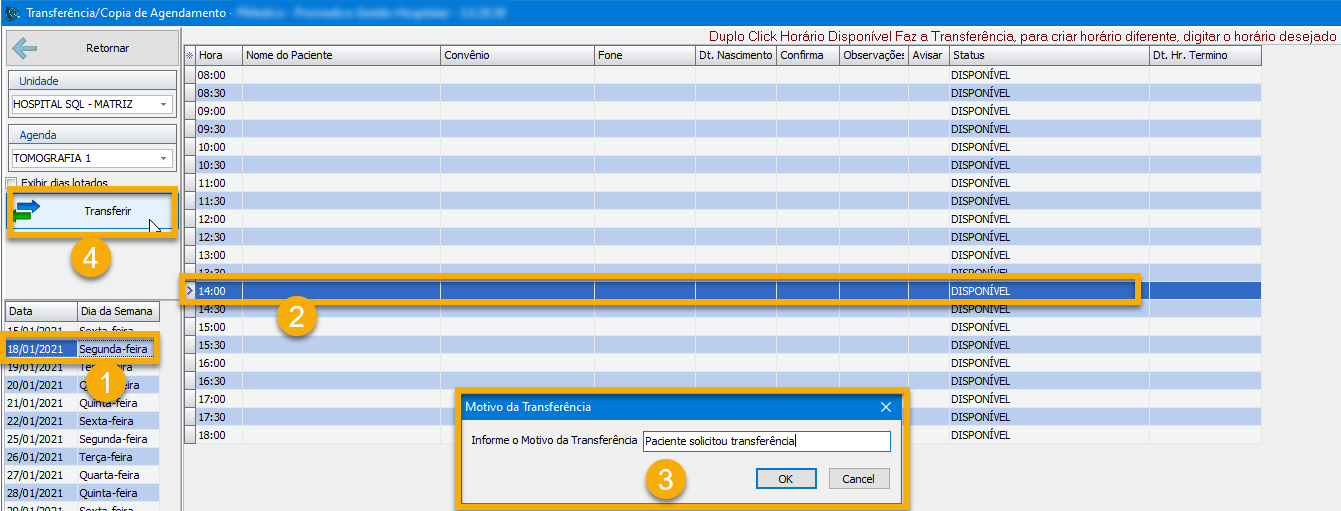This screenshot has height=511, width=1341.
Task: Select date 22/01/2021 Sexta-feira
Action: [80, 421]
